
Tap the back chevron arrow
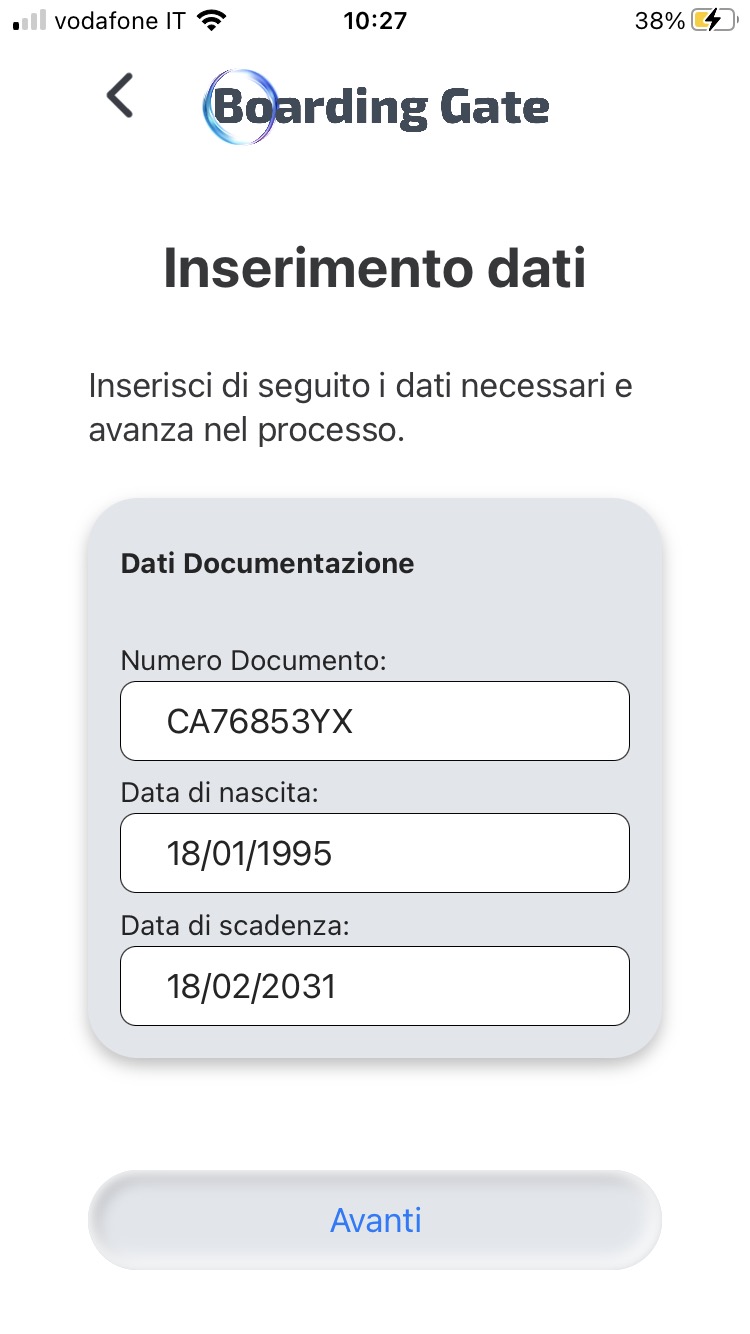point(120,97)
